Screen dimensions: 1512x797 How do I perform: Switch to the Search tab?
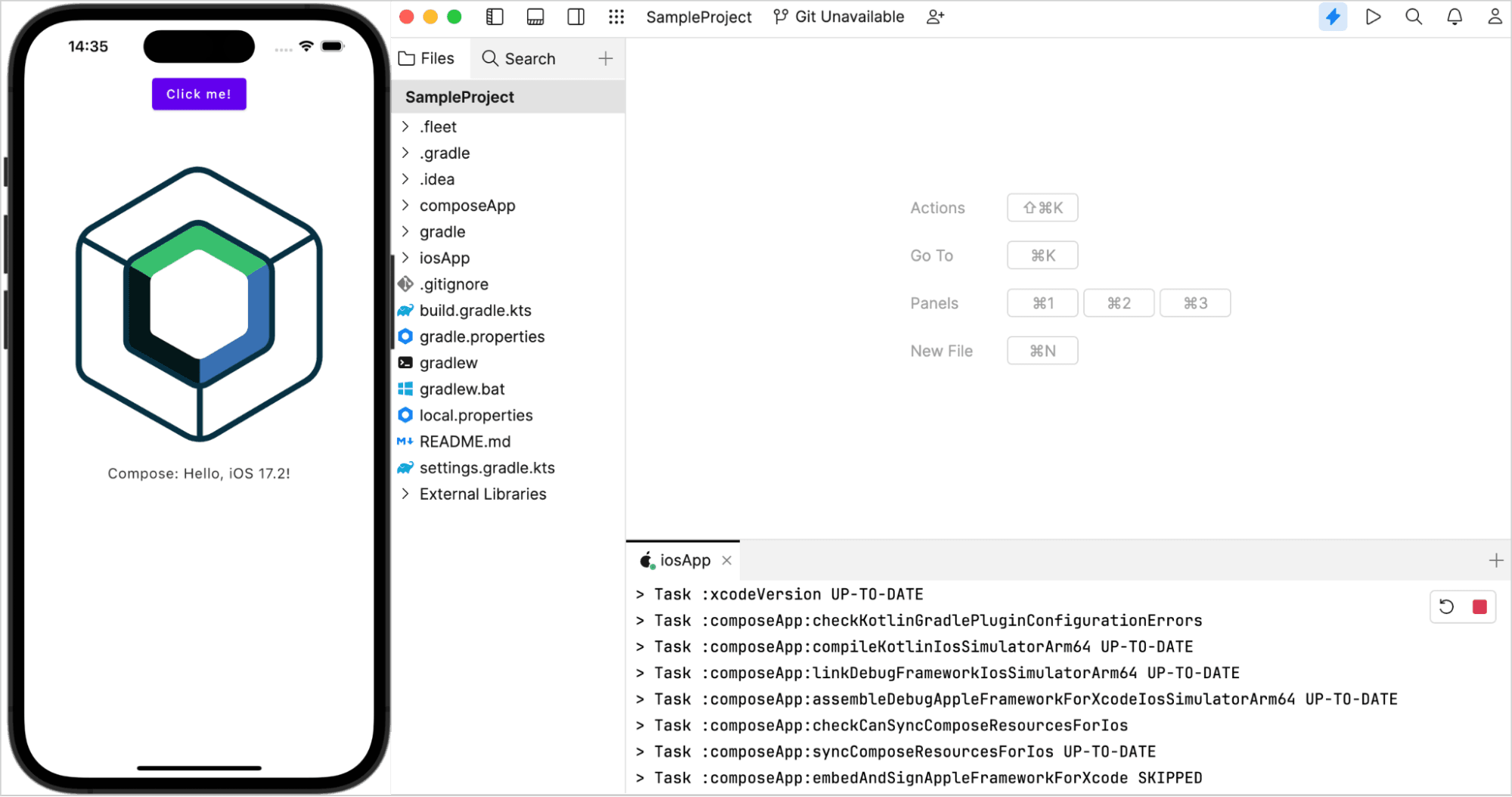click(x=519, y=58)
